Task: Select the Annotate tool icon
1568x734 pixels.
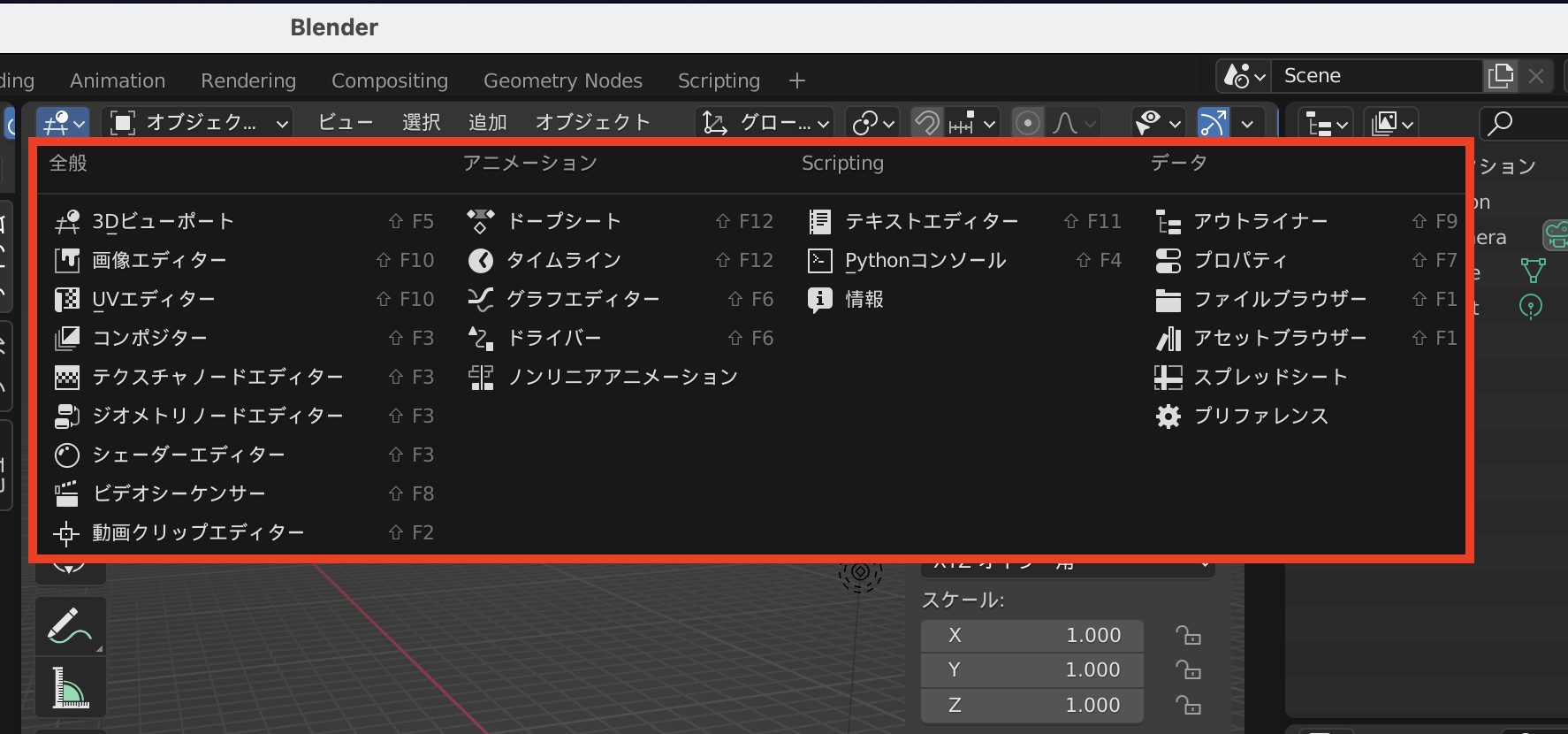Action: click(x=70, y=626)
